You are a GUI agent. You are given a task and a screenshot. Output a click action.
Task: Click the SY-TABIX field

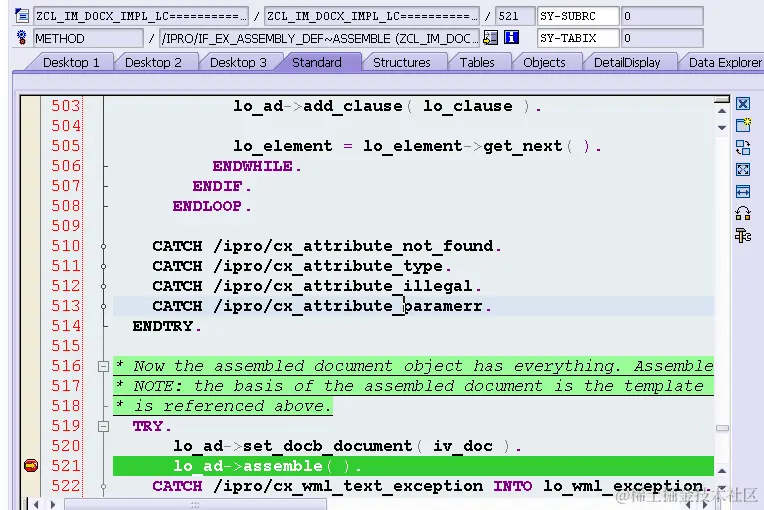point(578,38)
